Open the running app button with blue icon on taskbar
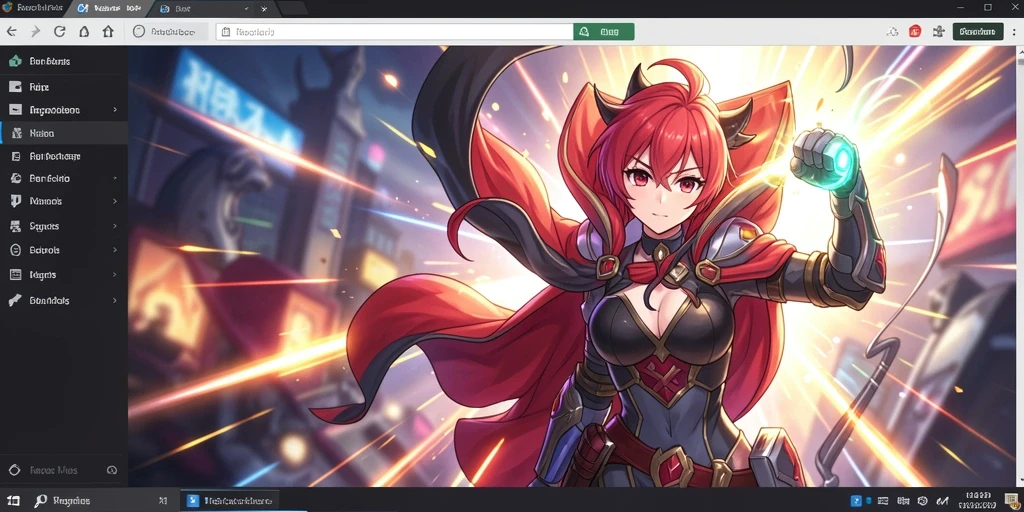The width and height of the screenshot is (1024, 512). (x=229, y=501)
